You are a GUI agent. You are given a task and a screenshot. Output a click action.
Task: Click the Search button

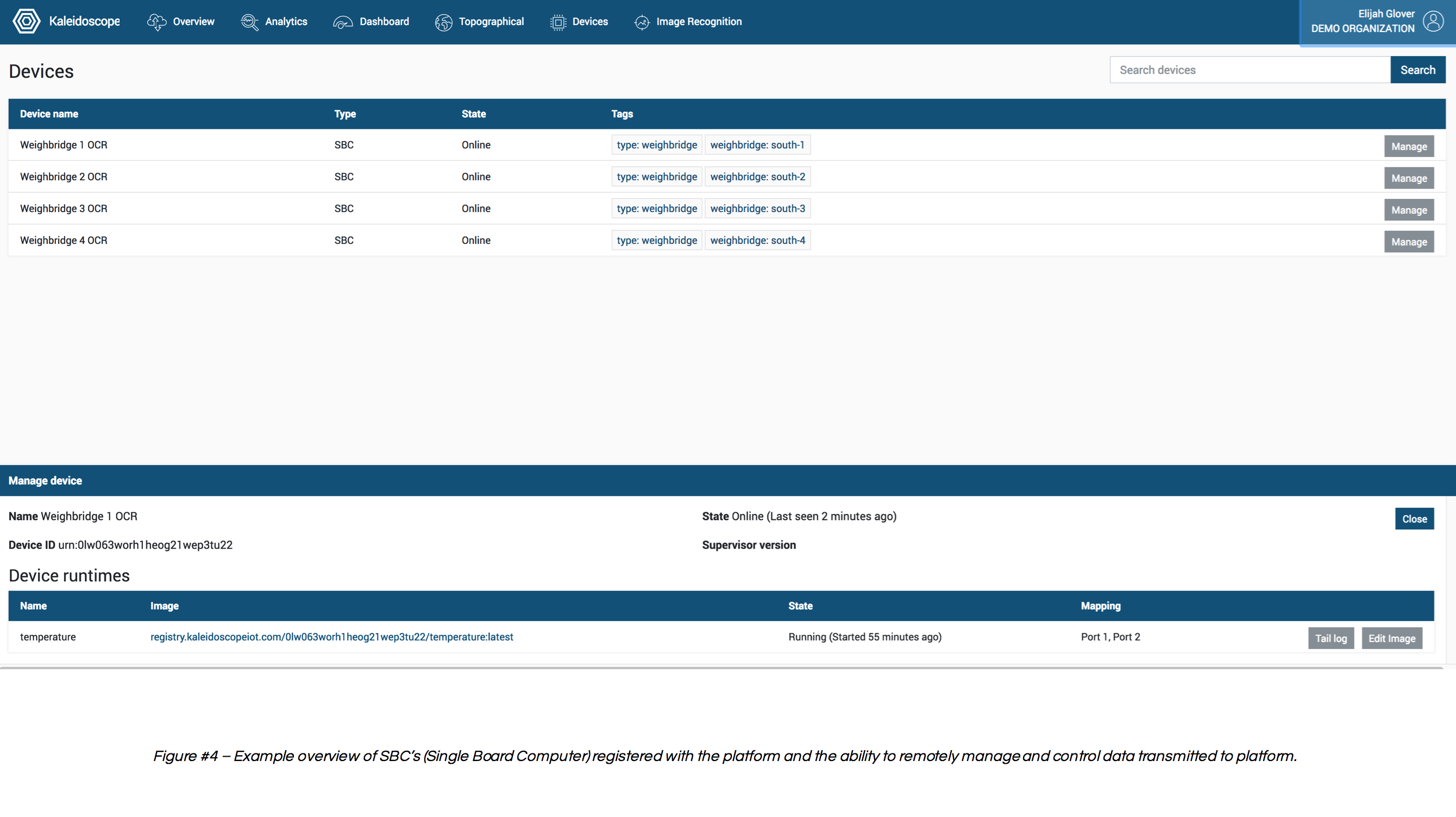pyautogui.click(x=1418, y=70)
